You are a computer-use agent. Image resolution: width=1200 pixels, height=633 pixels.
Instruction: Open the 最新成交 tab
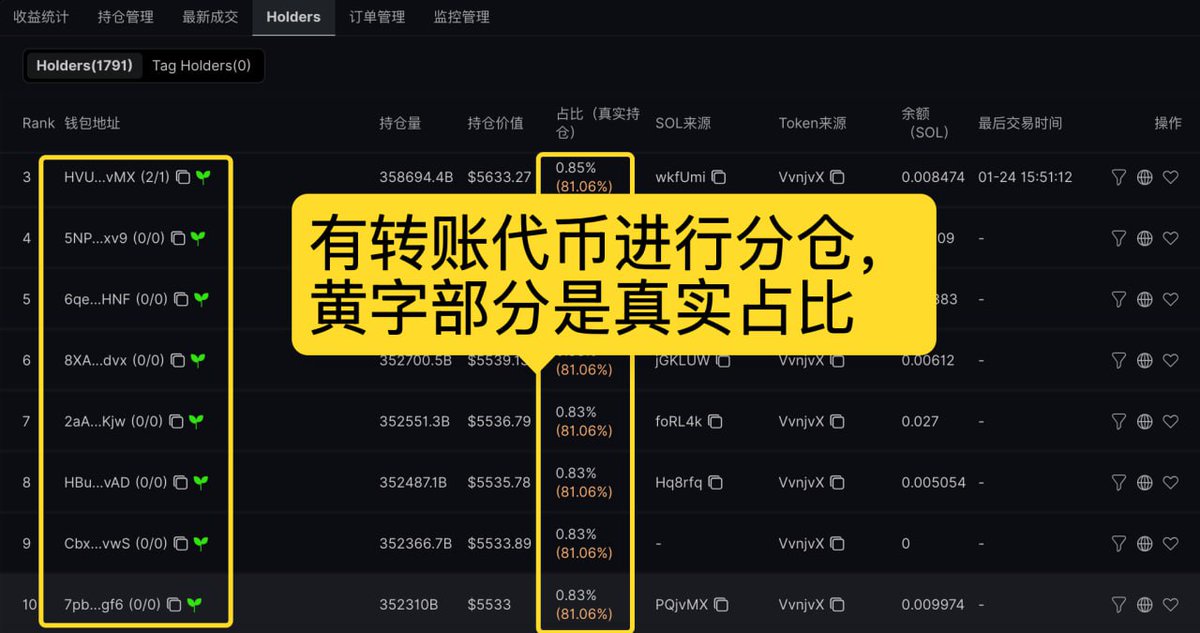(210, 17)
